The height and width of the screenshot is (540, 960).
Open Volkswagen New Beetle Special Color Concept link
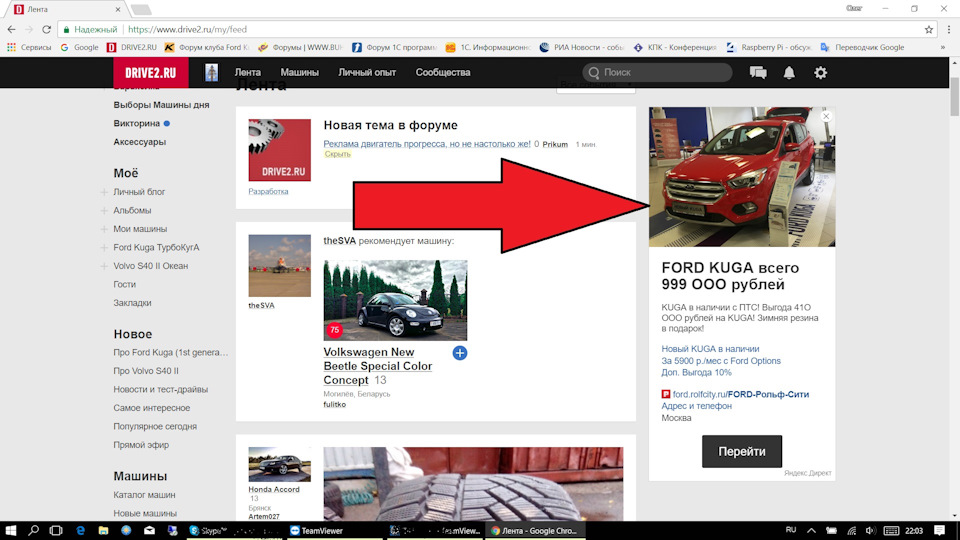(377, 366)
